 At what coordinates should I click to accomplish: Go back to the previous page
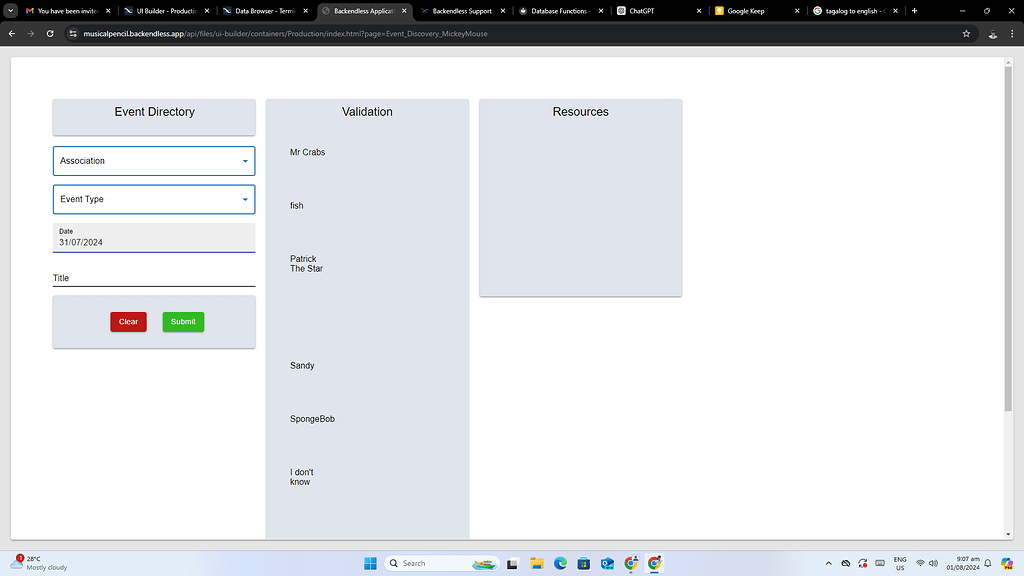[x=12, y=34]
